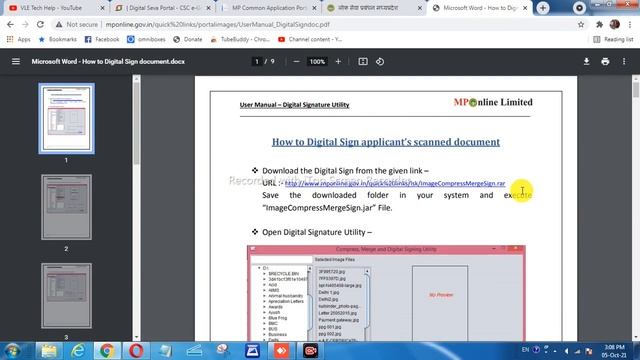Image resolution: width=640 pixels, height=360 pixels.
Task: Launch Internet Explorer from the taskbar
Action: pyautogui.click(x=78, y=351)
